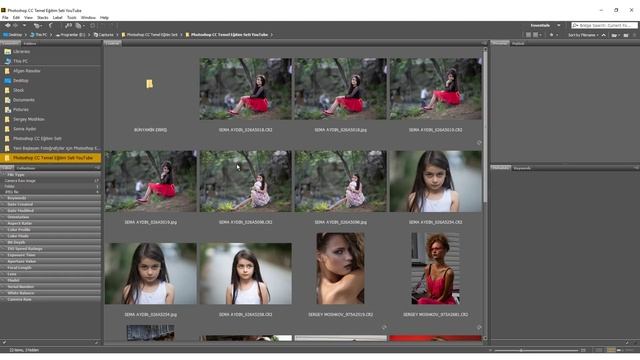The height and width of the screenshot is (360, 640).
Task: Click the thumbnail quality options icon
Action: coord(536,35)
